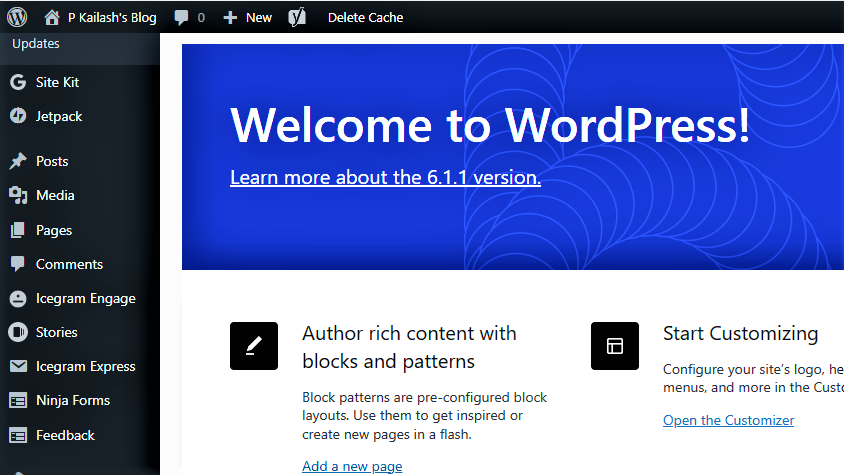Click Delete Cache in admin bar

click(365, 18)
